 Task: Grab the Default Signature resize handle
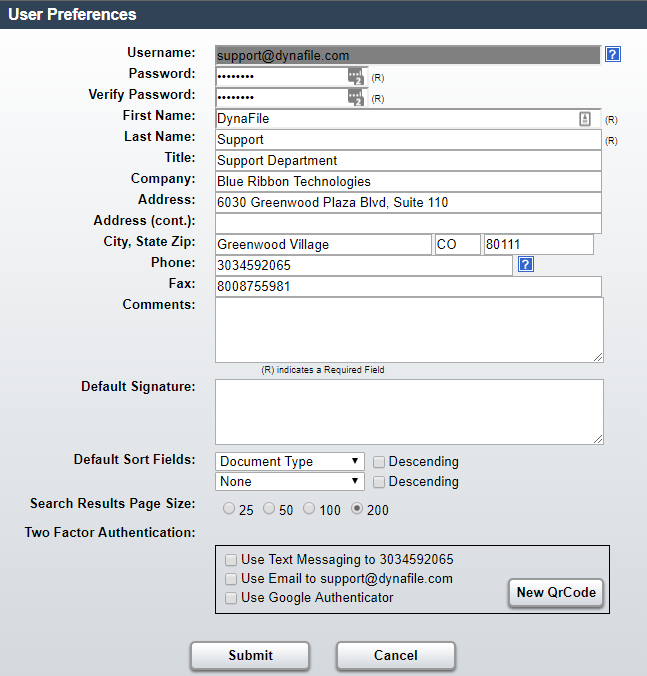coord(598,439)
